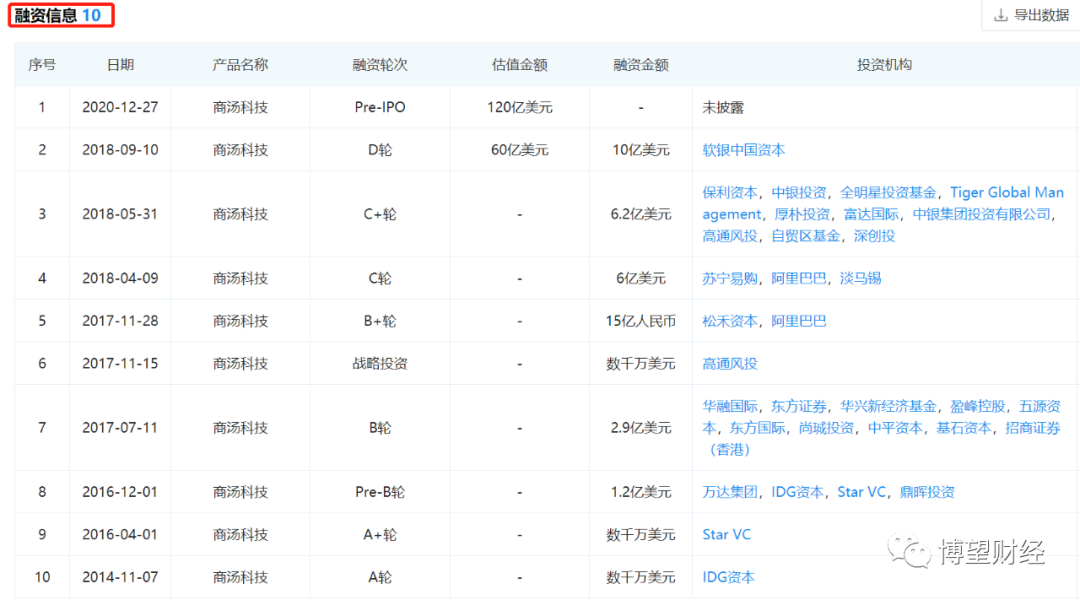Select the 15亿人民币 amount cell
The width and height of the screenshot is (1080, 600).
pos(641,321)
